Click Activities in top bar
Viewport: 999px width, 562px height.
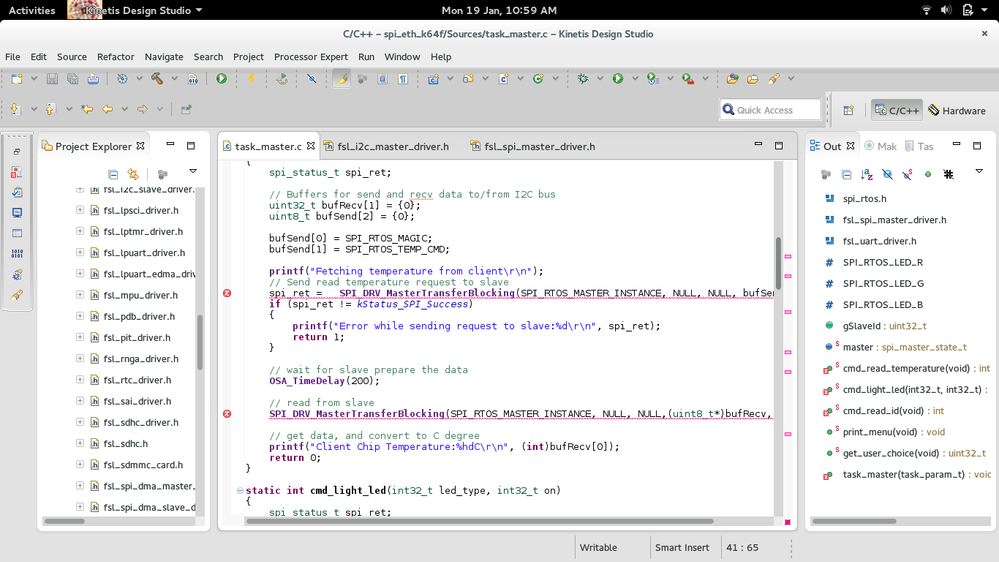[32, 10]
